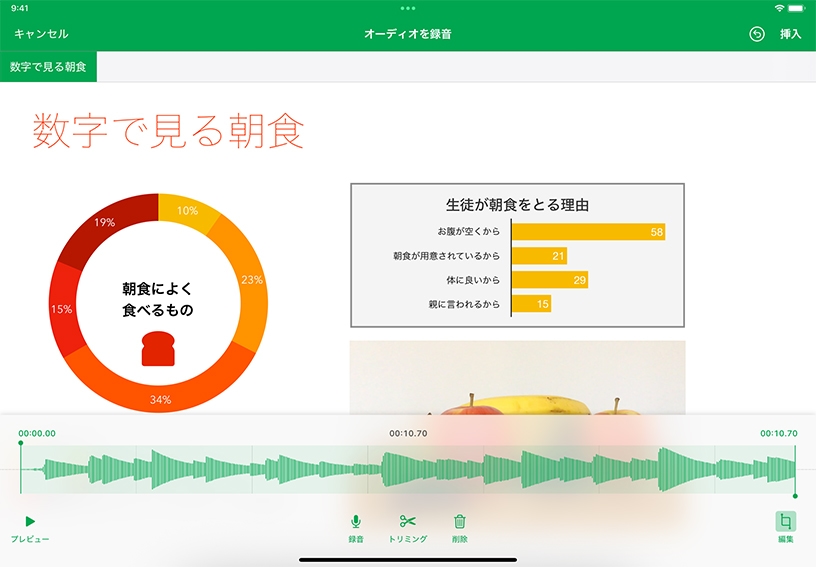Screen dimensions: 816x567
Task: Tap the toast bread icon in donut chart
Action: 158,349
